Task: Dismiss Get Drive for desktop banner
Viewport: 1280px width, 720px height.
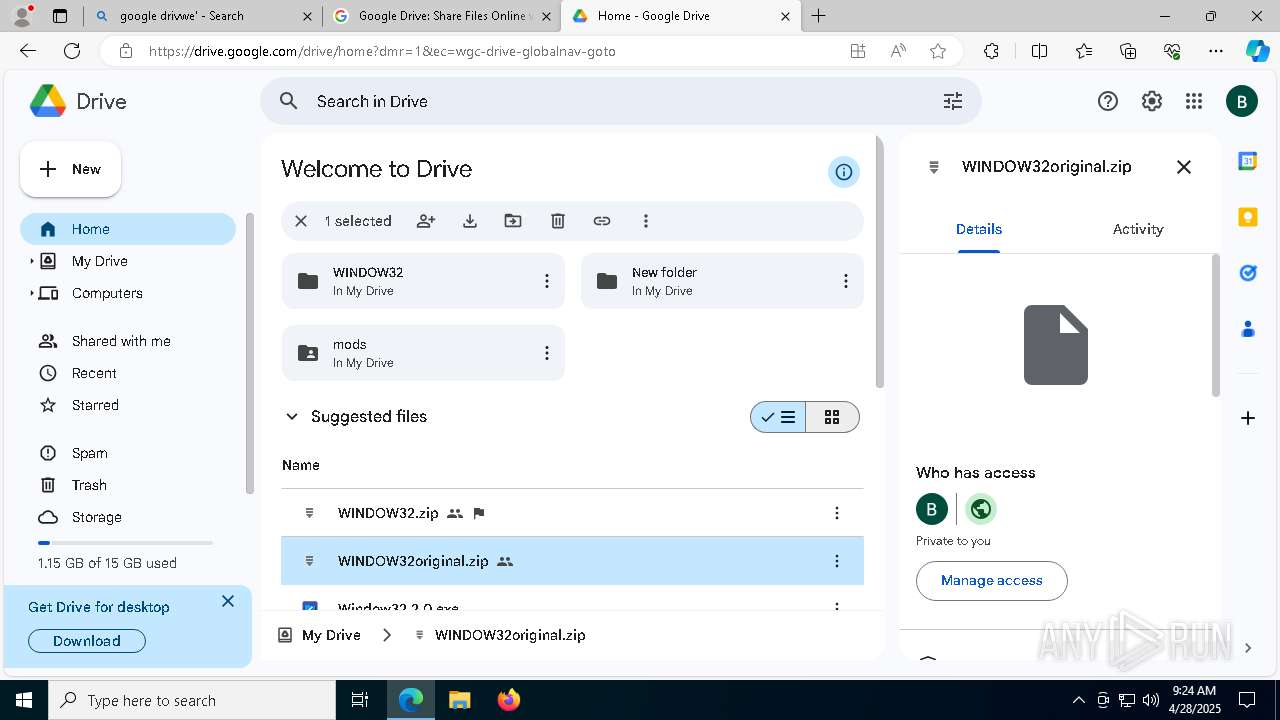Action: (228, 601)
